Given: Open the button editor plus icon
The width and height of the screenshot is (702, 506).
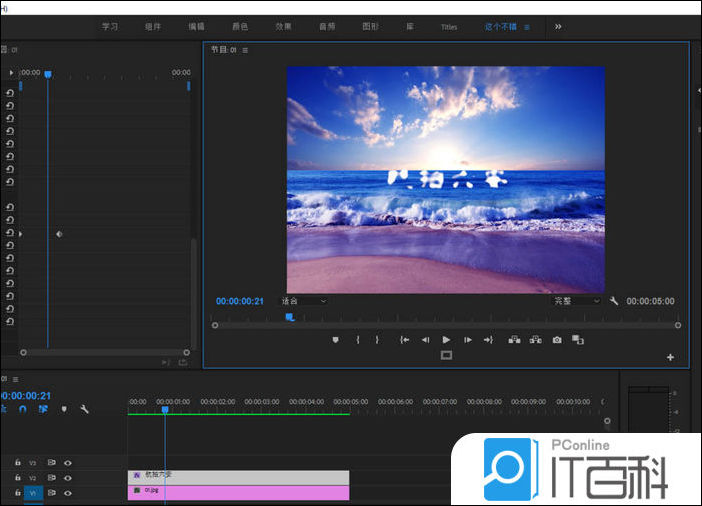Looking at the screenshot, I should [x=670, y=357].
